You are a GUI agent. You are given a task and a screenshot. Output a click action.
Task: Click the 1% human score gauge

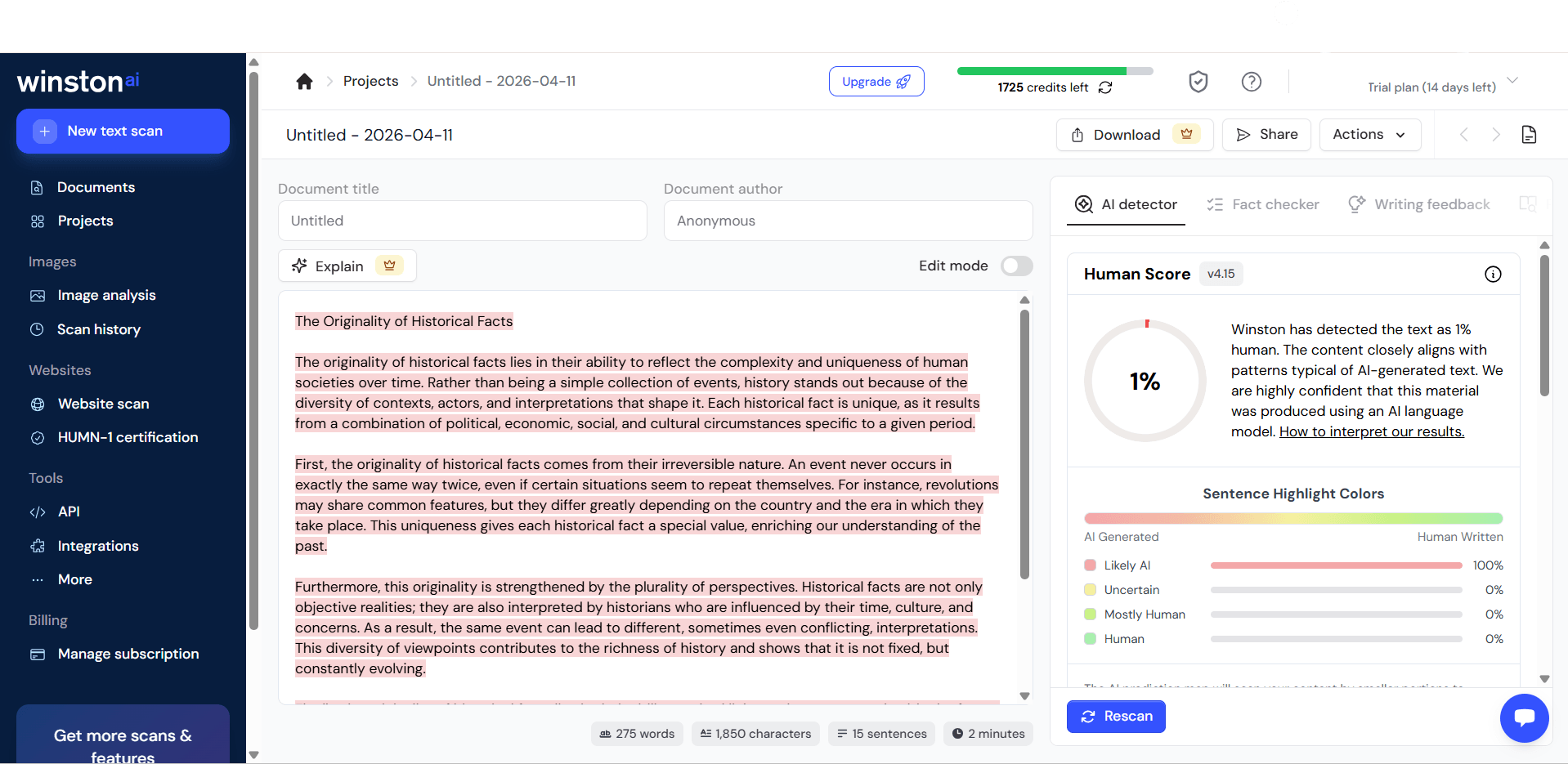[1145, 381]
